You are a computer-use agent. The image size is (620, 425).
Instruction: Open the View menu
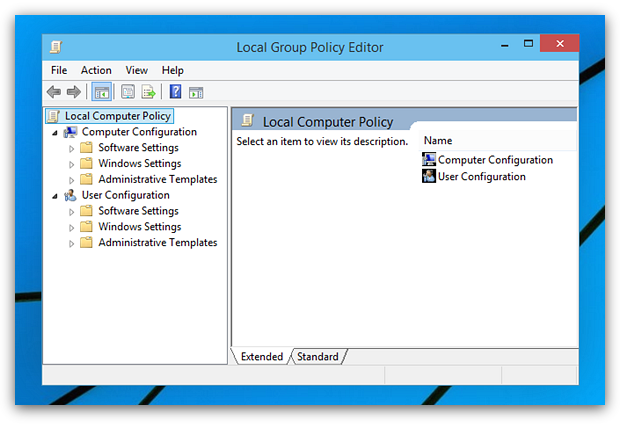pyautogui.click(x=137, y=70)
